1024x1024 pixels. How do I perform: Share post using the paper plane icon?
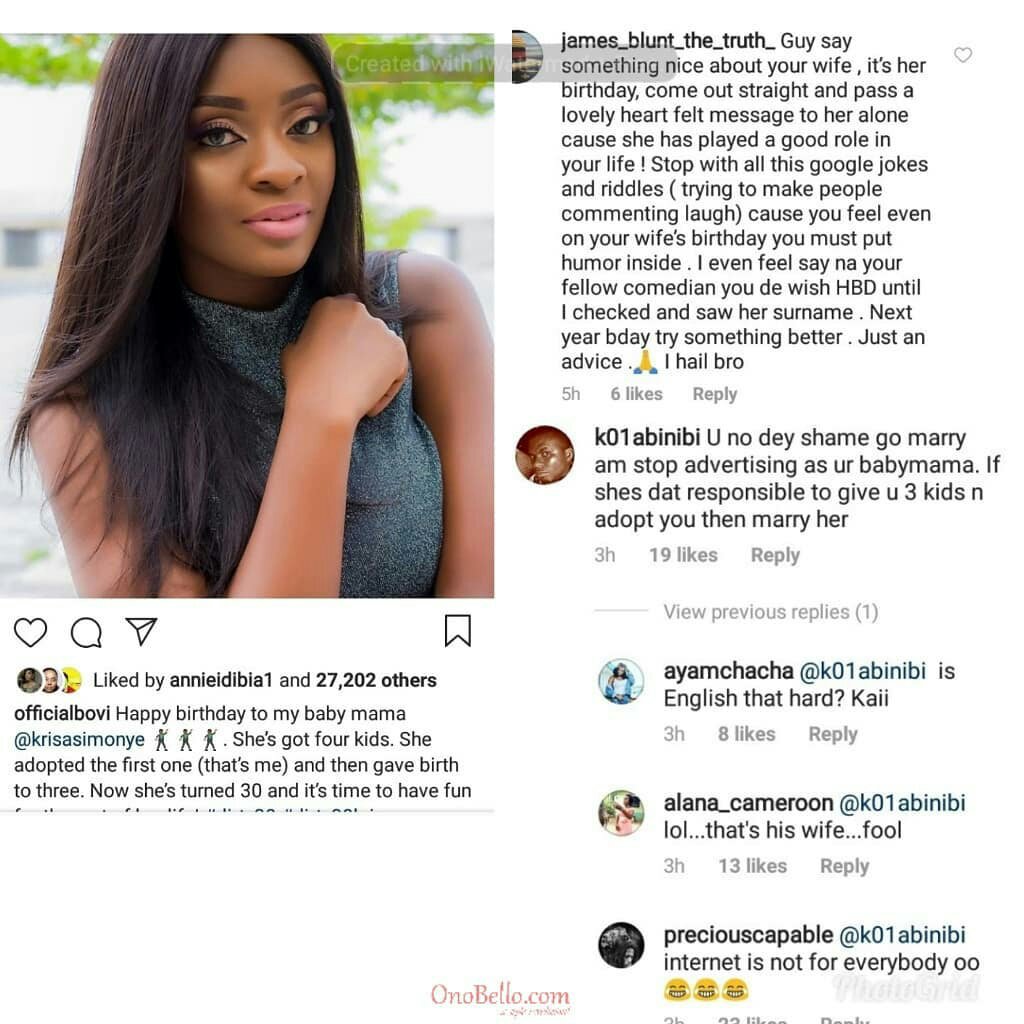141,632
